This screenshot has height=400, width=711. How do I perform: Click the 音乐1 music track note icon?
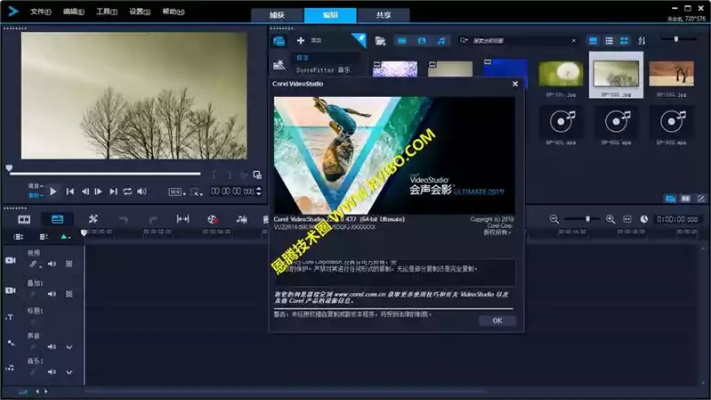coord(10,368)
